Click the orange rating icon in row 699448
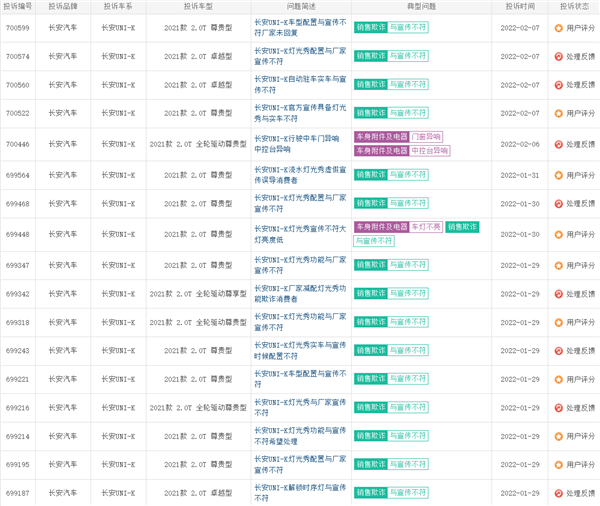Screen dimensions: 600x506 pos(559,235)
